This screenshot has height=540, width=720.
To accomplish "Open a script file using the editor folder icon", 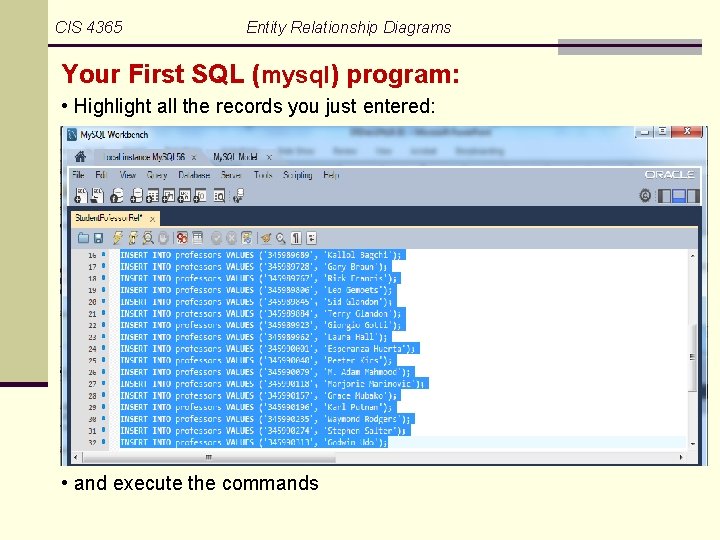I will [83, 238].
